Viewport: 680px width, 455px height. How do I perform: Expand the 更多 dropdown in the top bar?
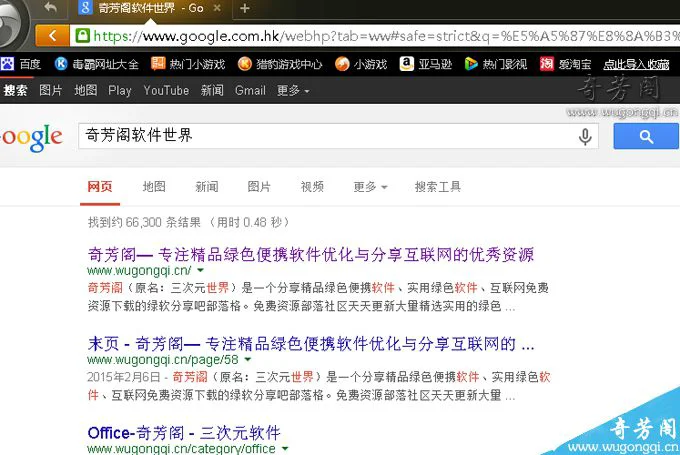293,90
